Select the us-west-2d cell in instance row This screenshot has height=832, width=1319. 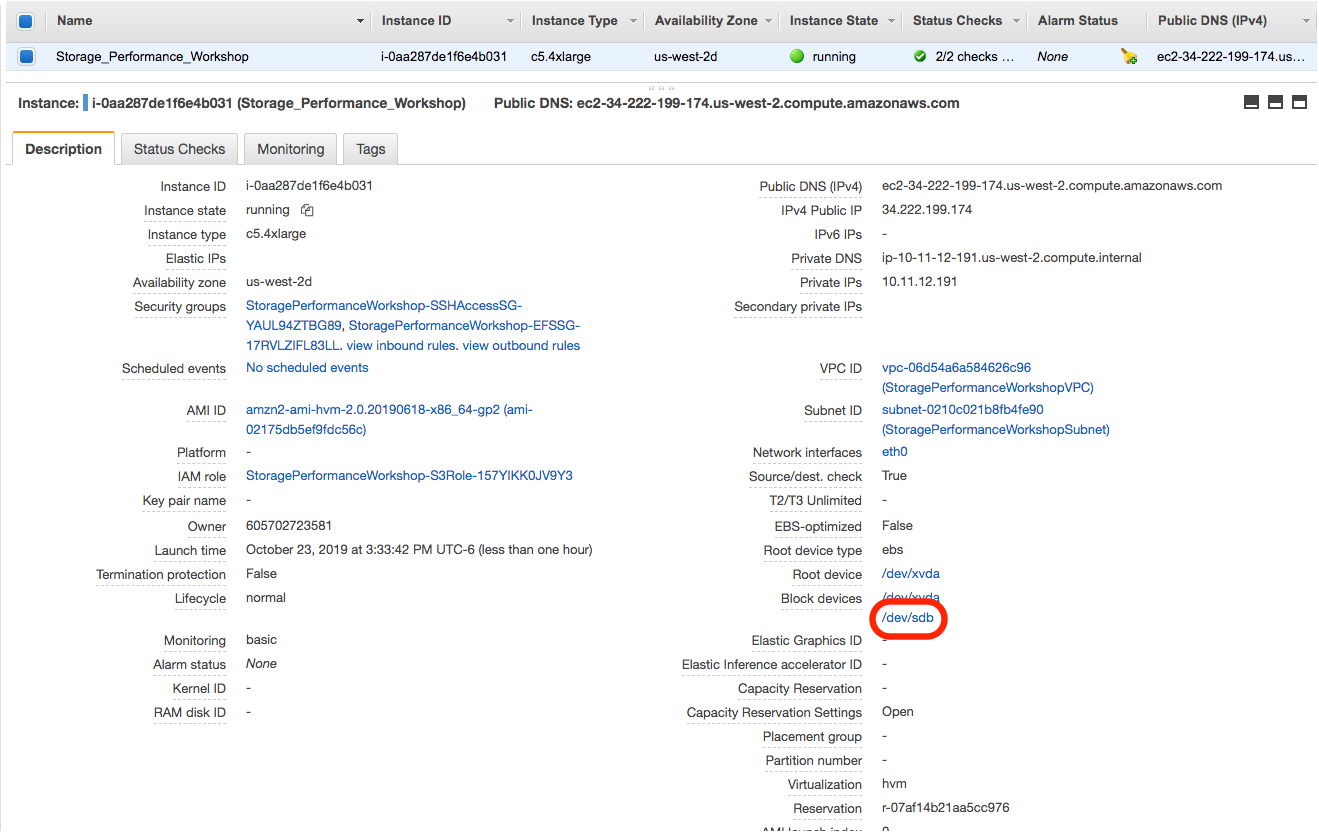[686, 57]
